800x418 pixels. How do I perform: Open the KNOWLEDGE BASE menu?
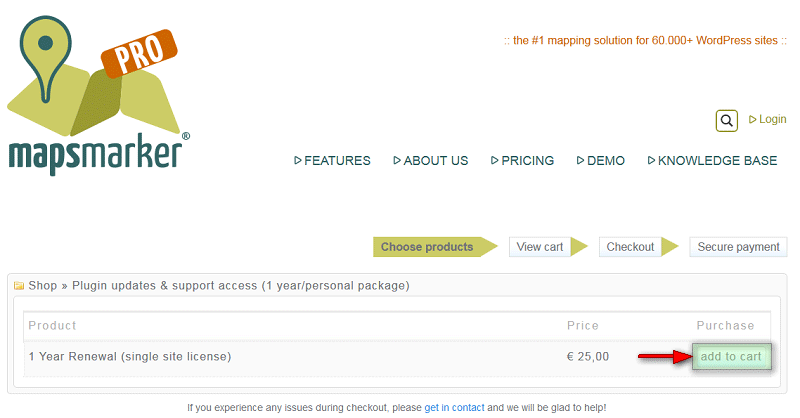(712, 161)
